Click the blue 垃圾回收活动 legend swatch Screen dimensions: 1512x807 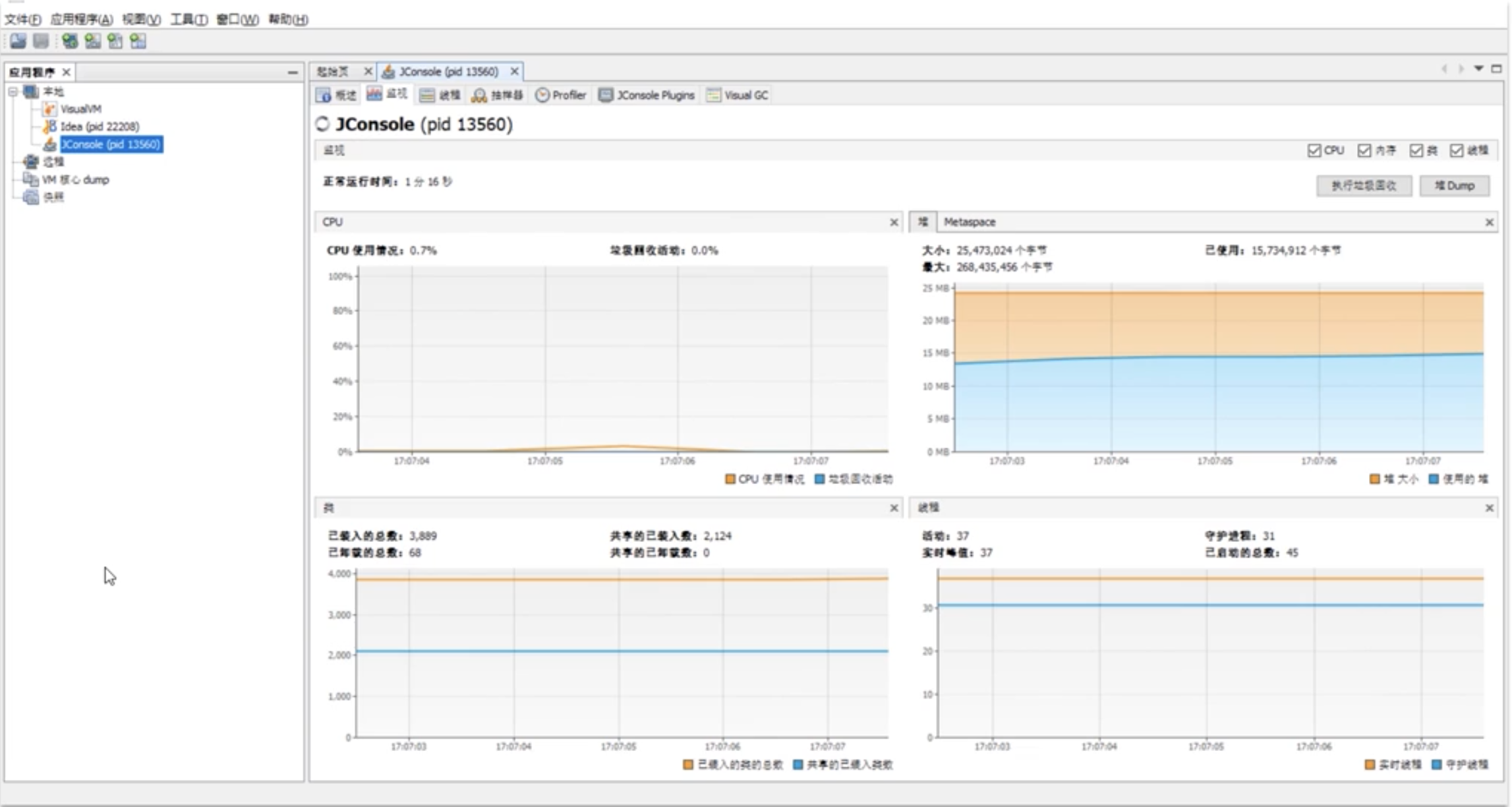(x=819, y=479)
